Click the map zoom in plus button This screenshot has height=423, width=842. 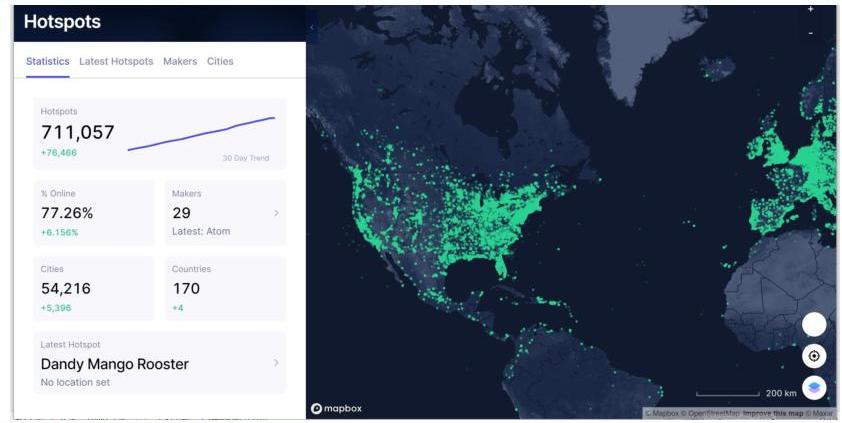810,9
